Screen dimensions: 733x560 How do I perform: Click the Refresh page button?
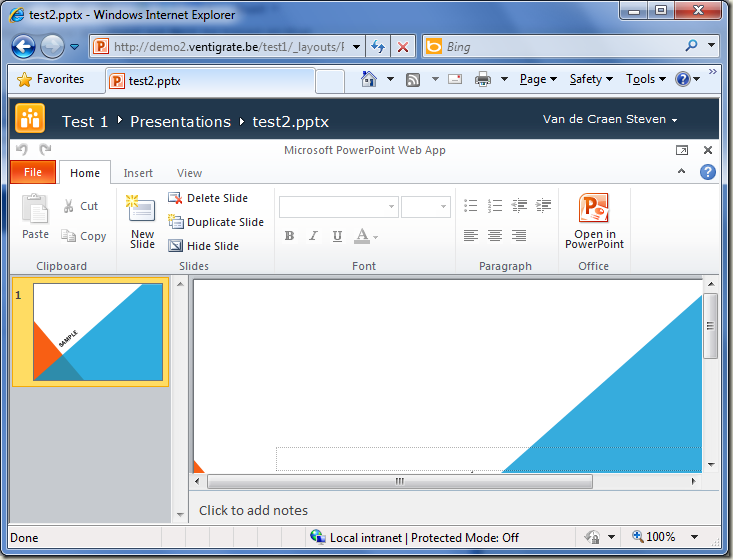click(x=378, y=47)
